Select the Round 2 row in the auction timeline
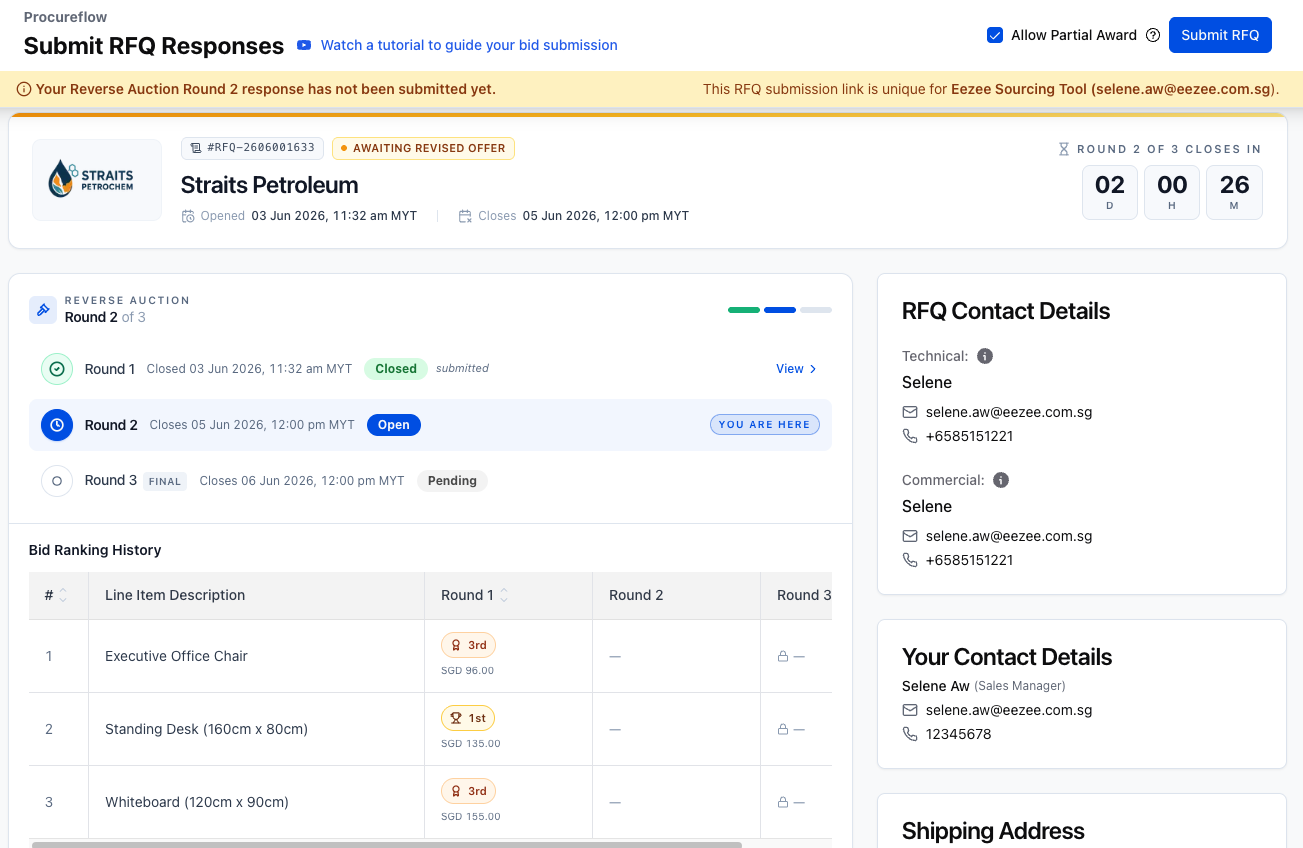 tap(430, 425)
